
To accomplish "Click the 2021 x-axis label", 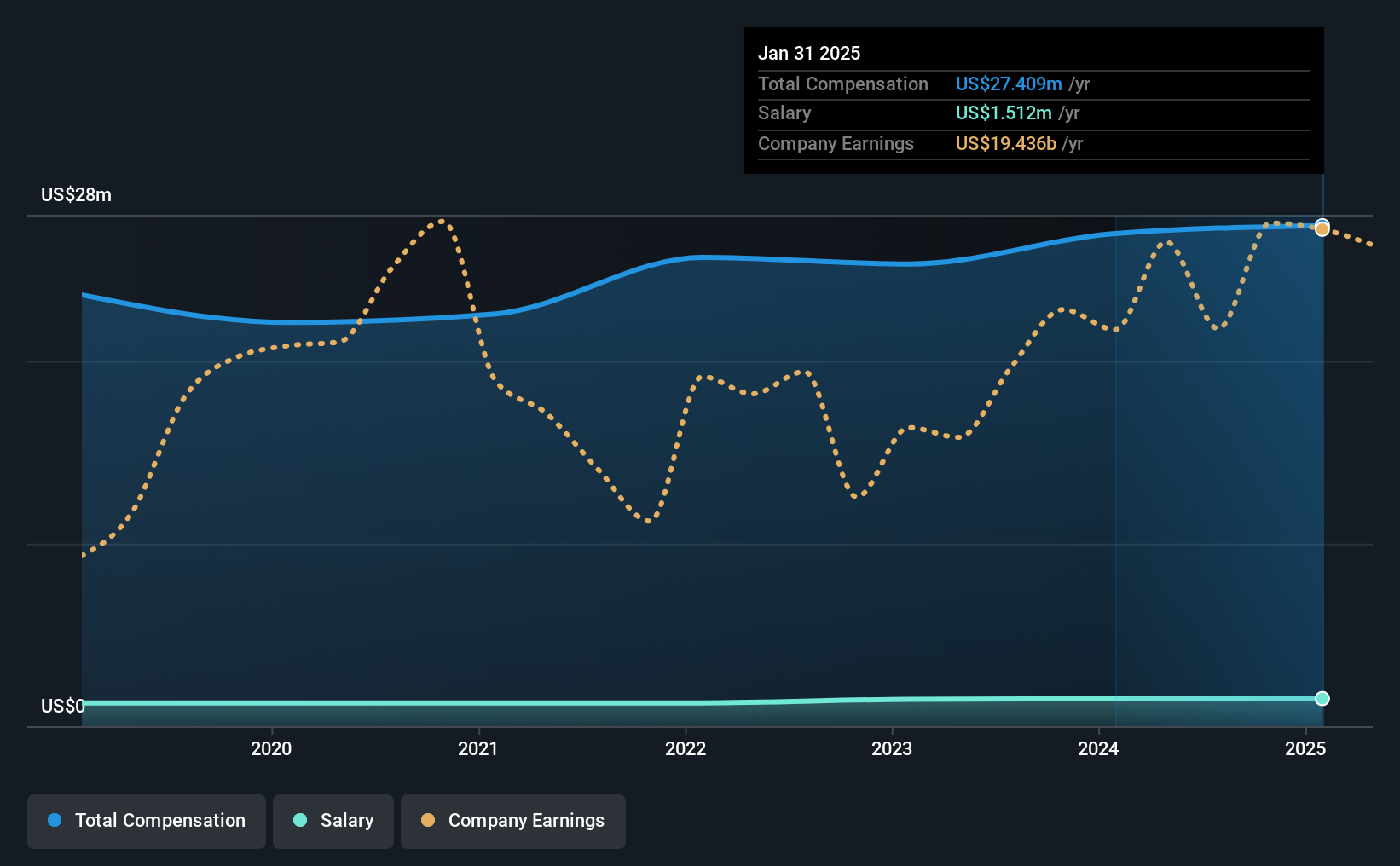I will point(478,748).
